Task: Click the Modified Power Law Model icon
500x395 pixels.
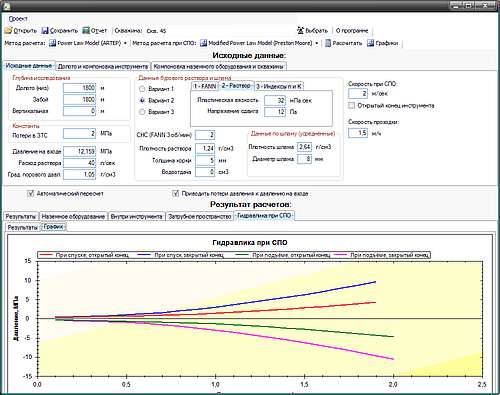Action: [203, 43]
